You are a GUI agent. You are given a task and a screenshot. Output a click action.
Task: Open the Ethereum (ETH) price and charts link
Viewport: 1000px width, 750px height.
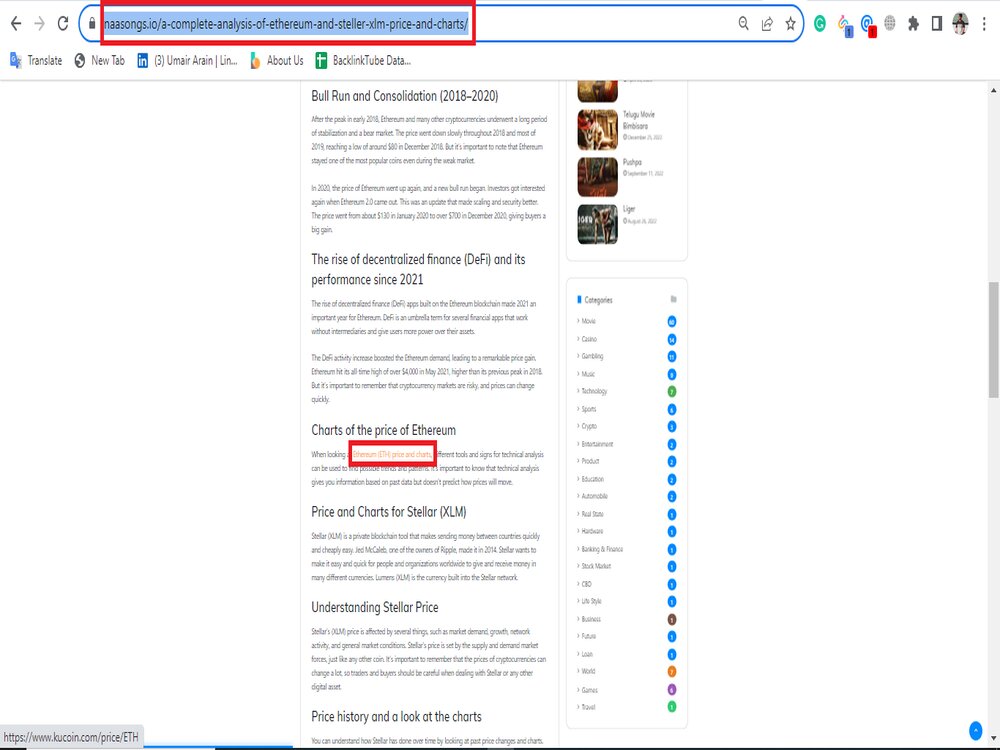coord(392,454)
